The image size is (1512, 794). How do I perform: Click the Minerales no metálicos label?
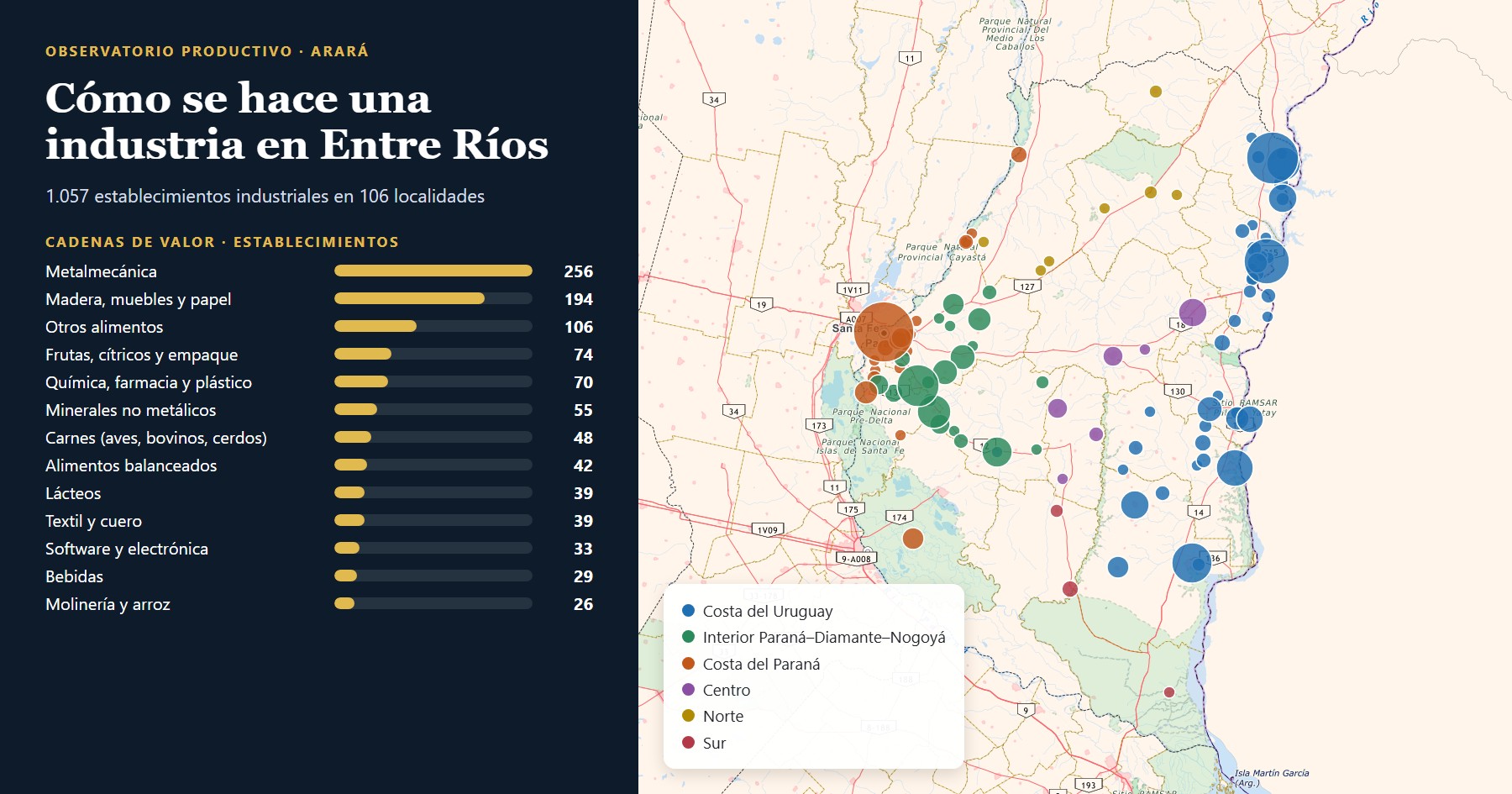pyautogui.click(x=131, y=410)
